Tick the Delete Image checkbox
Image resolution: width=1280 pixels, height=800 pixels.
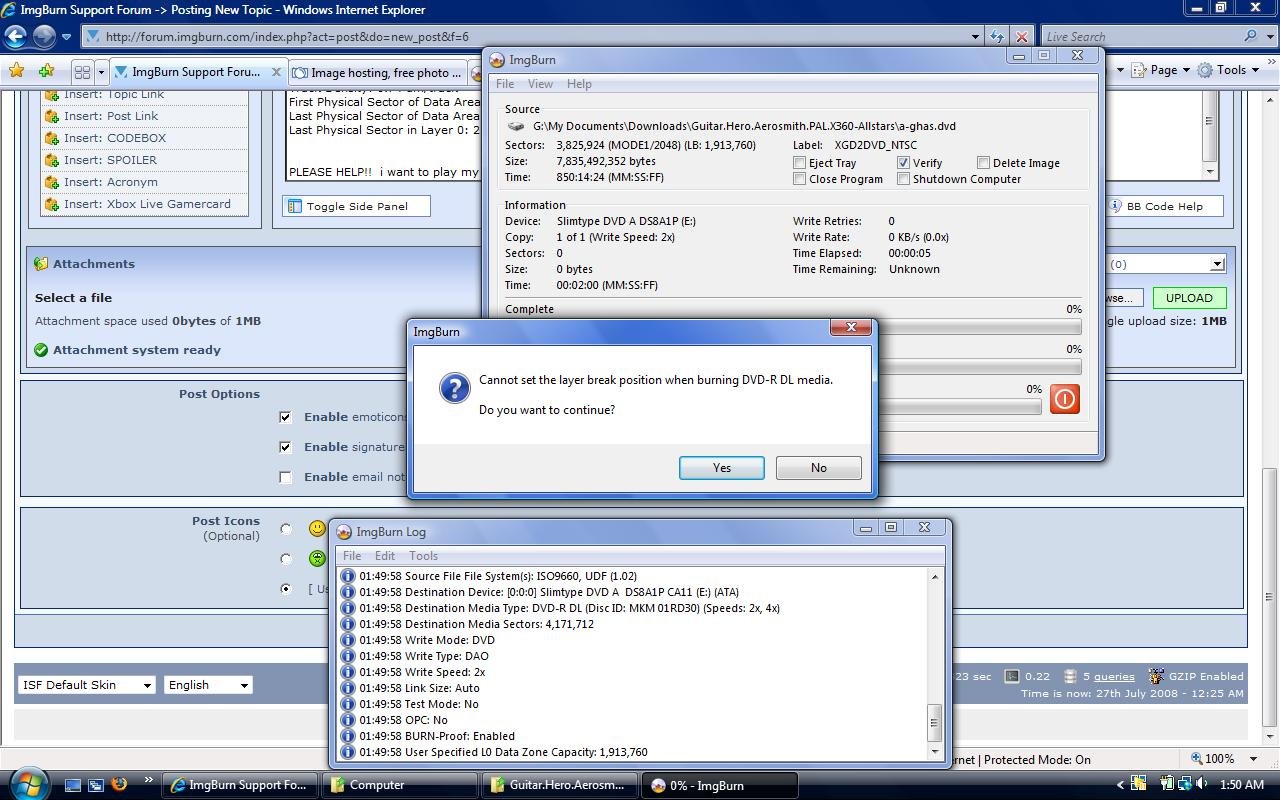click(x=984, y=163)
